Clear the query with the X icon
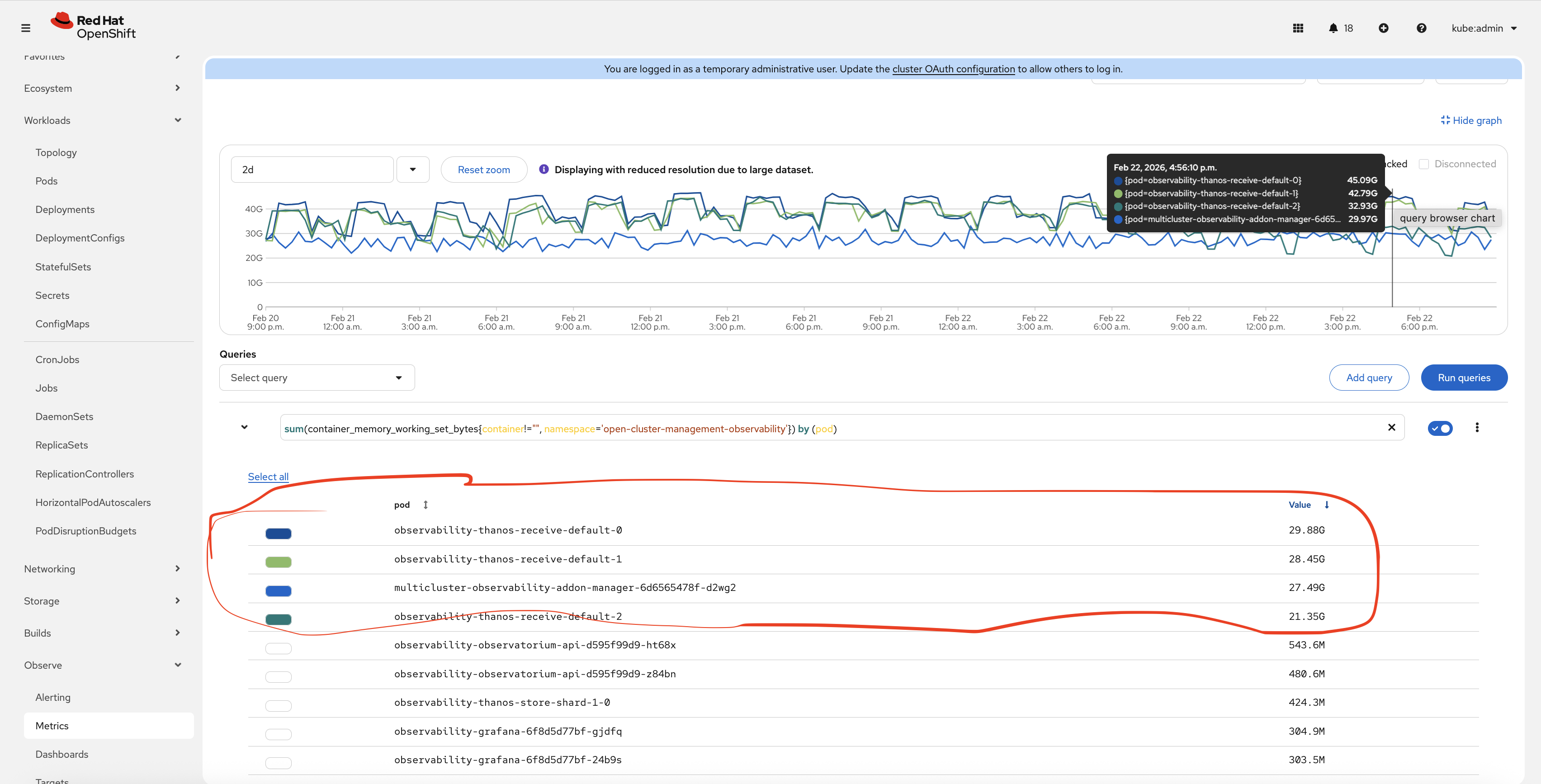 pos(1391,428)
